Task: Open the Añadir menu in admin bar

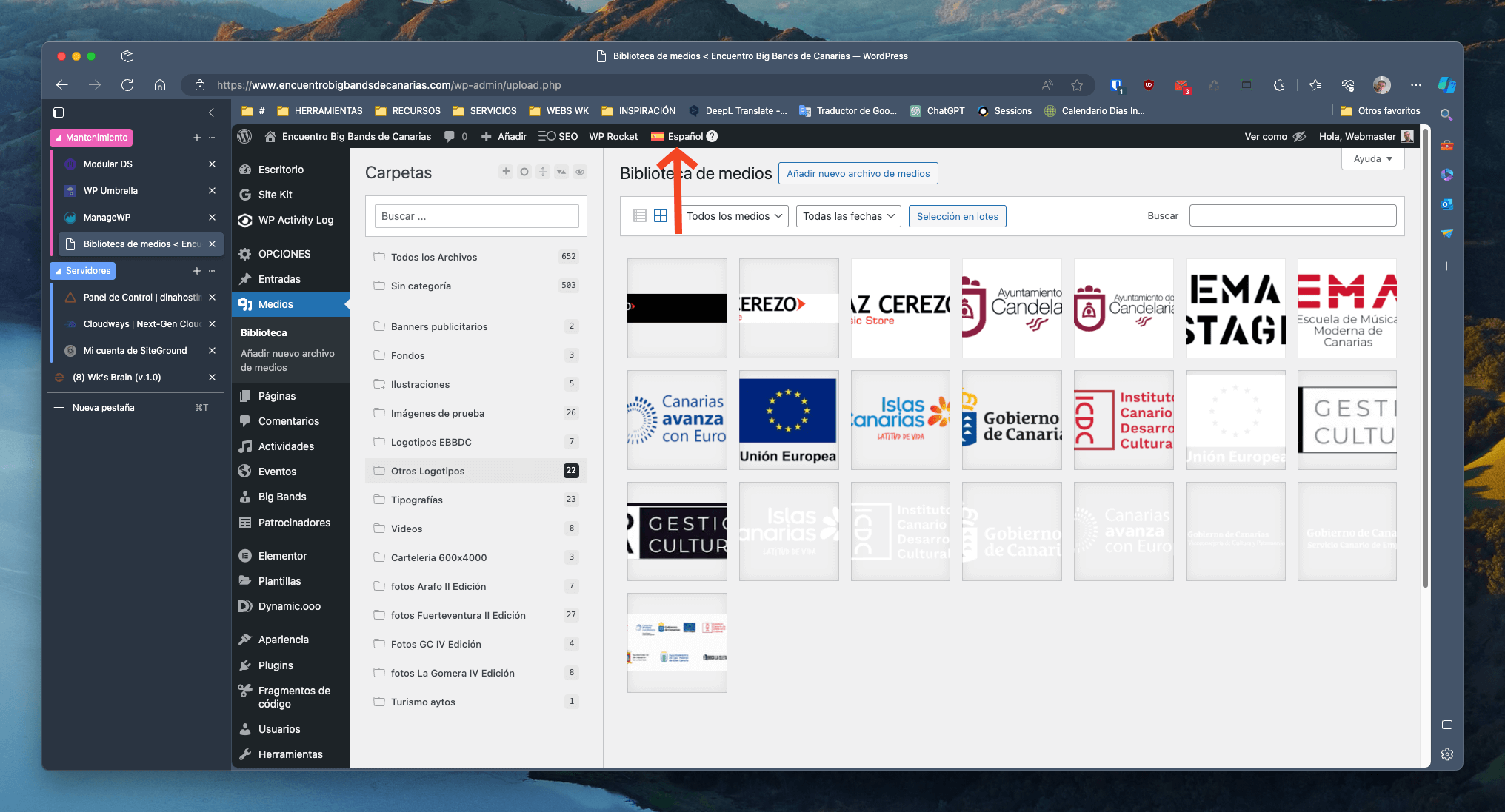Action: click(504, 136)
